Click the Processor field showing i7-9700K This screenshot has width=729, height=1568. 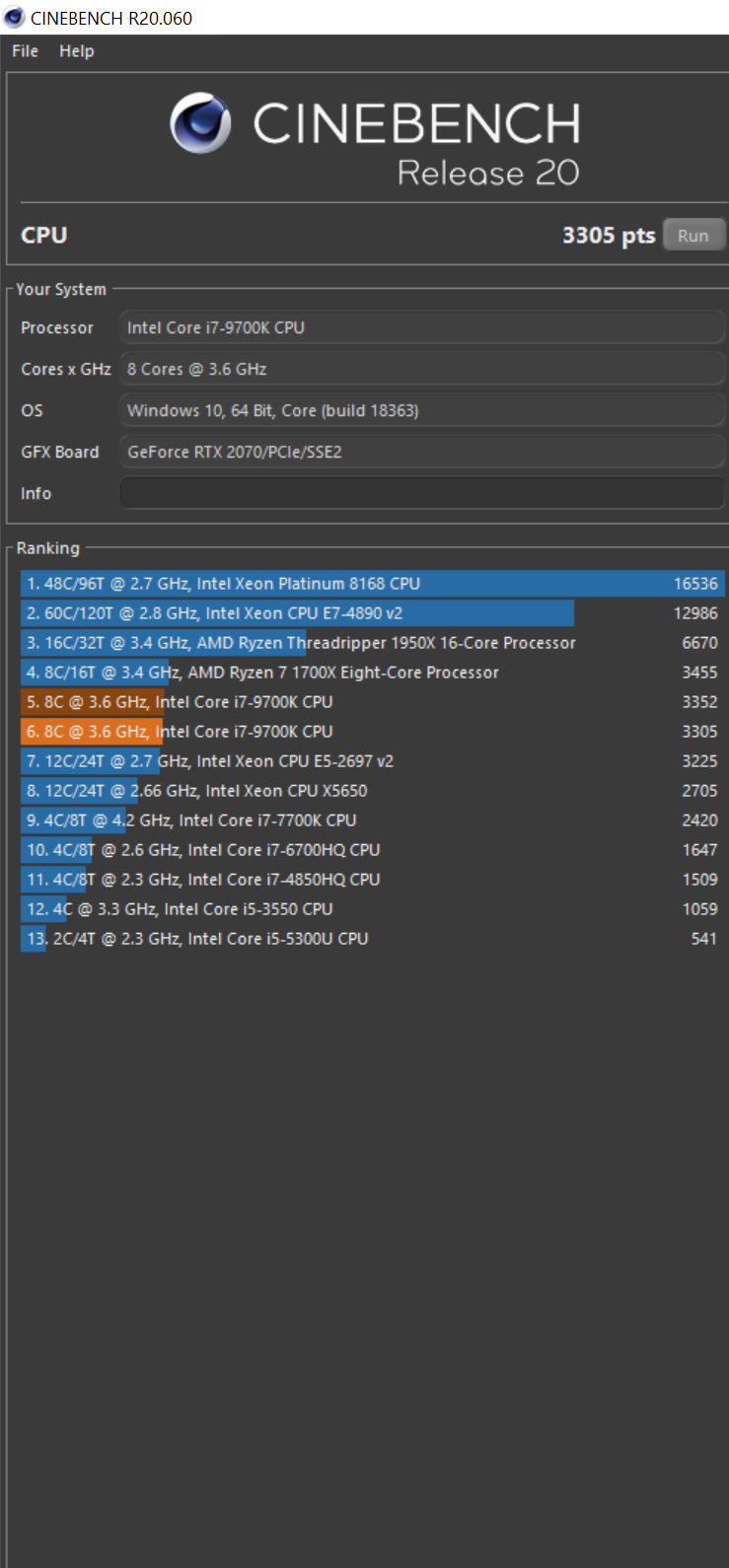point(422,327)
